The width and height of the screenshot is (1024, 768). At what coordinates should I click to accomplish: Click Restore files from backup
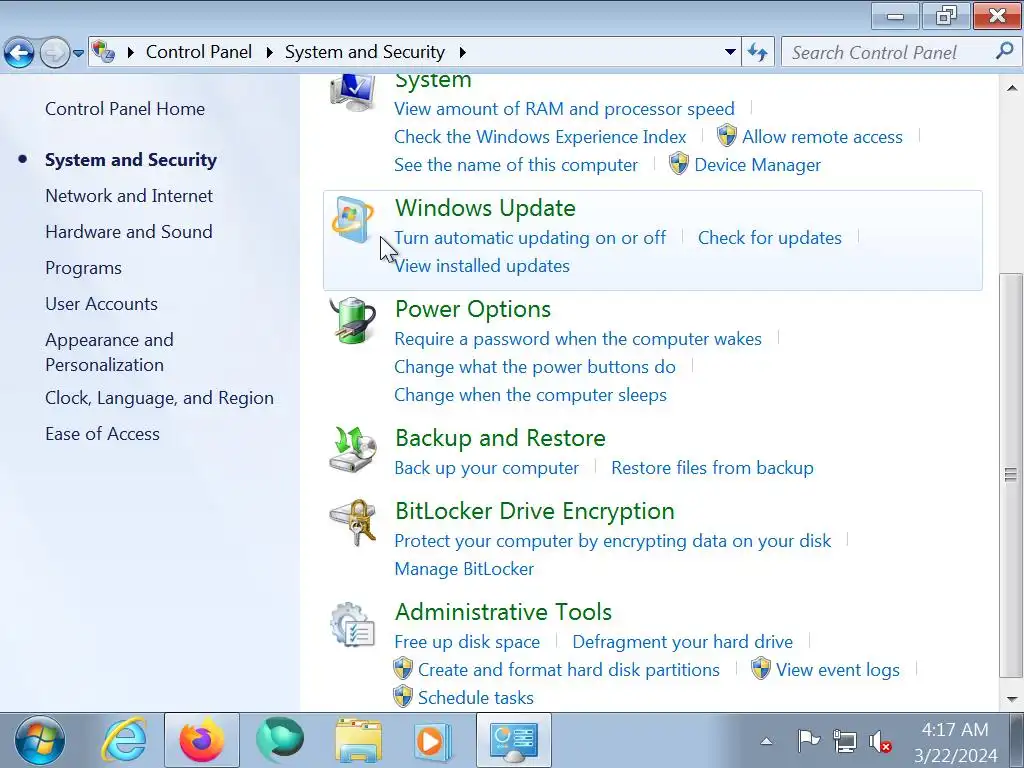click(x=712, y=468)
